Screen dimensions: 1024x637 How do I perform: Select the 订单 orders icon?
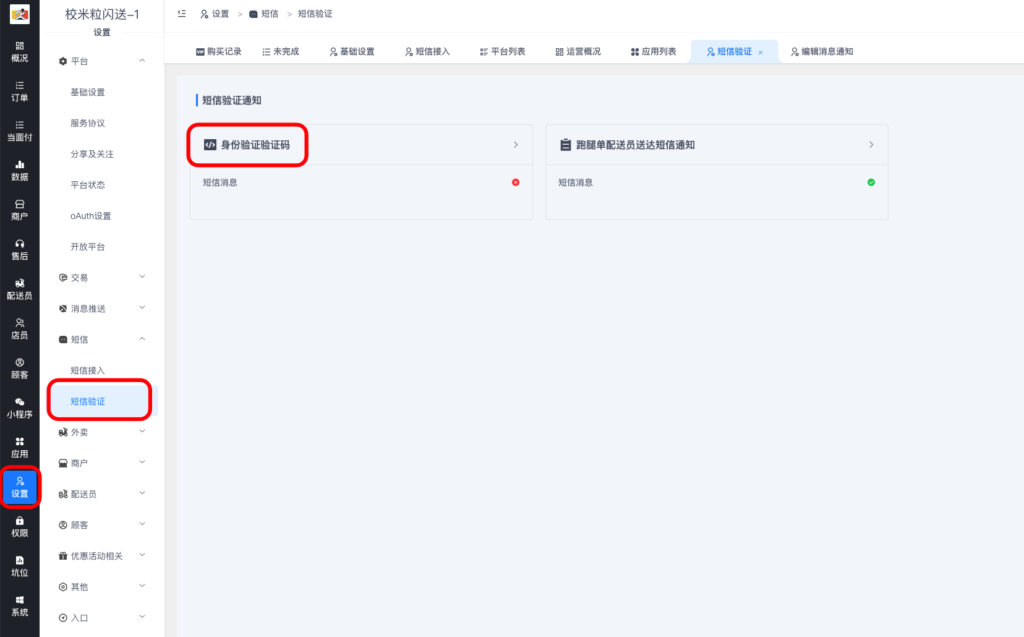(x=20, y=95)
